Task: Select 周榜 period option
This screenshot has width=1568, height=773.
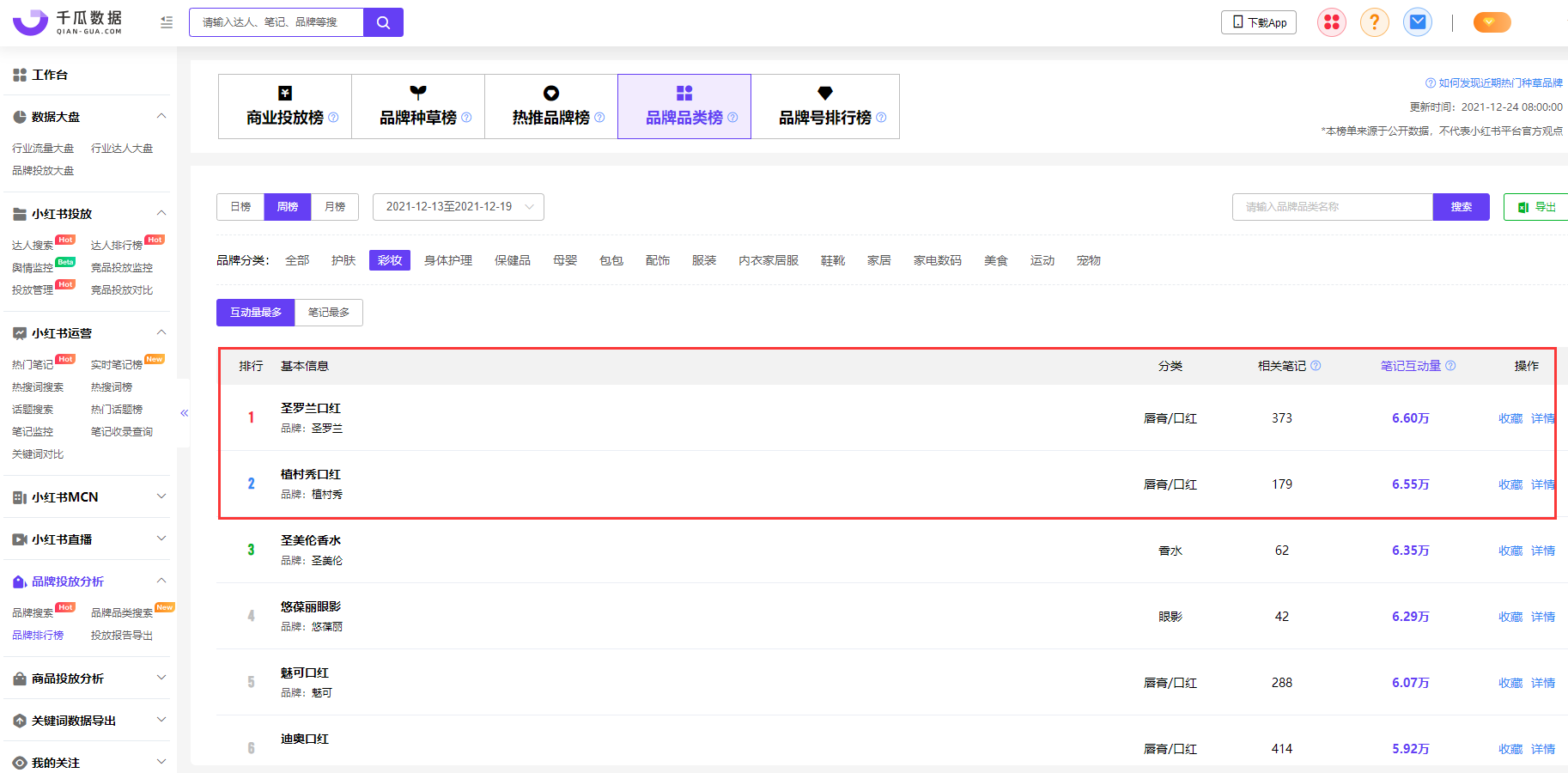Action: tap(288, 207)
